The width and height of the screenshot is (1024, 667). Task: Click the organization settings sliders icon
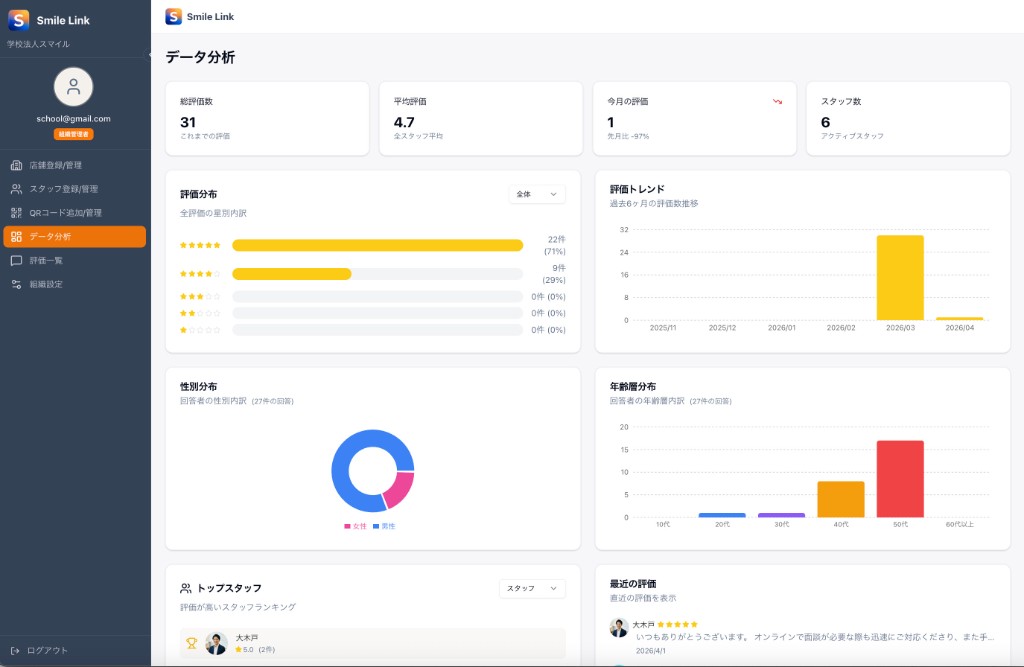pyautogui.click(x=16, y=285)
